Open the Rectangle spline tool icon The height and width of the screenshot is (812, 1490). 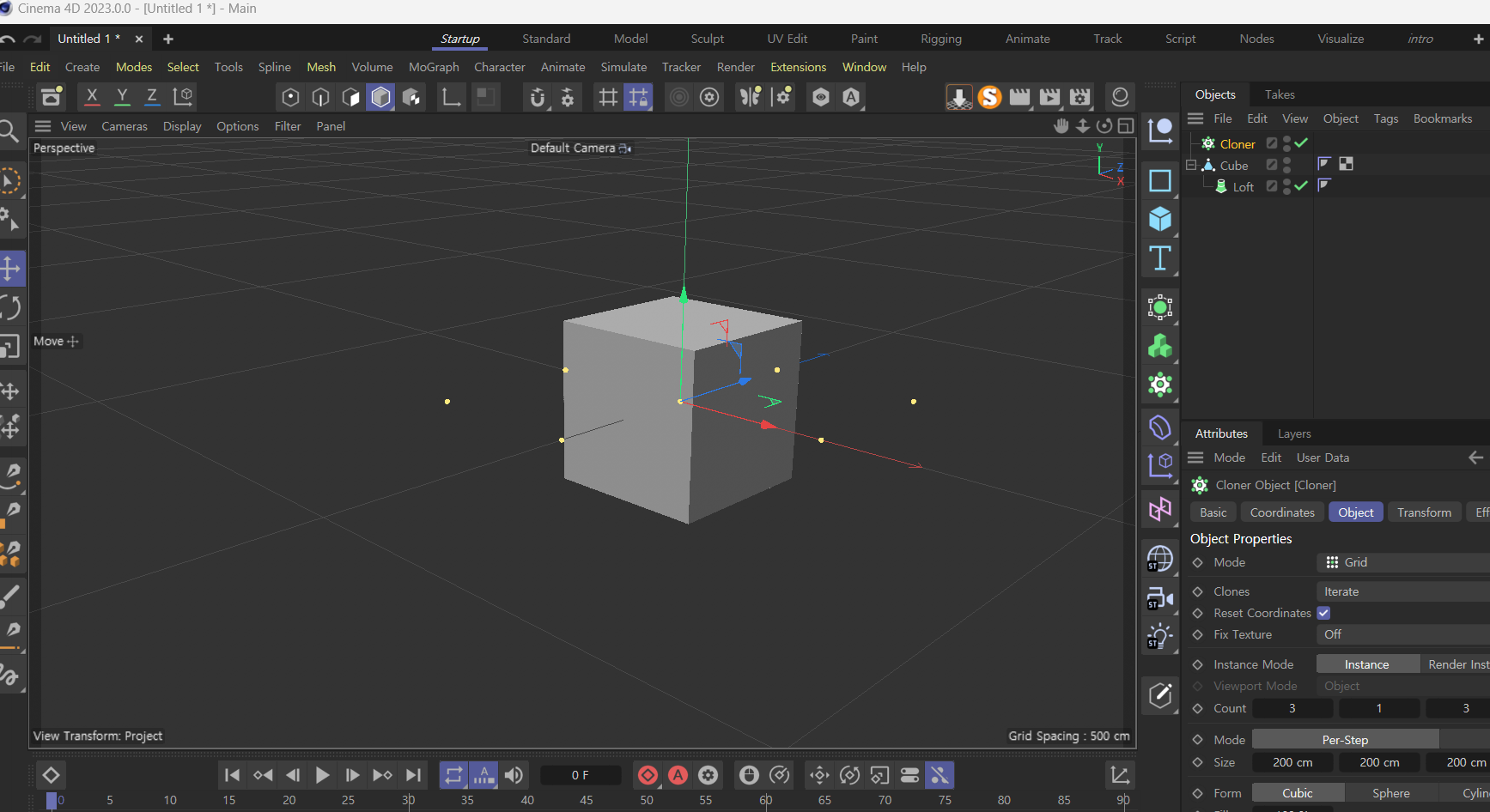1160,180
